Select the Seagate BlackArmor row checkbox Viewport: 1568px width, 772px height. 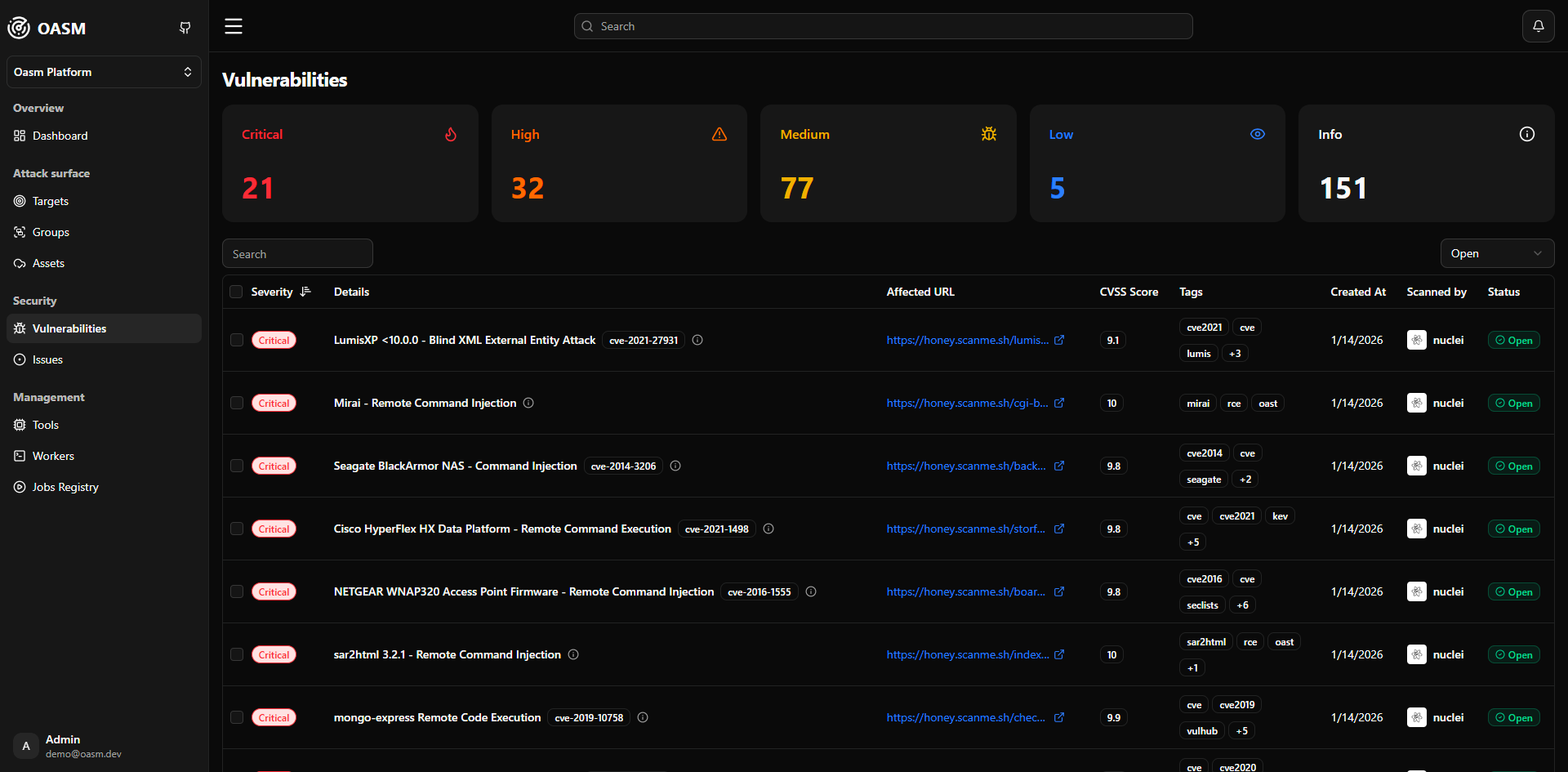237,466
